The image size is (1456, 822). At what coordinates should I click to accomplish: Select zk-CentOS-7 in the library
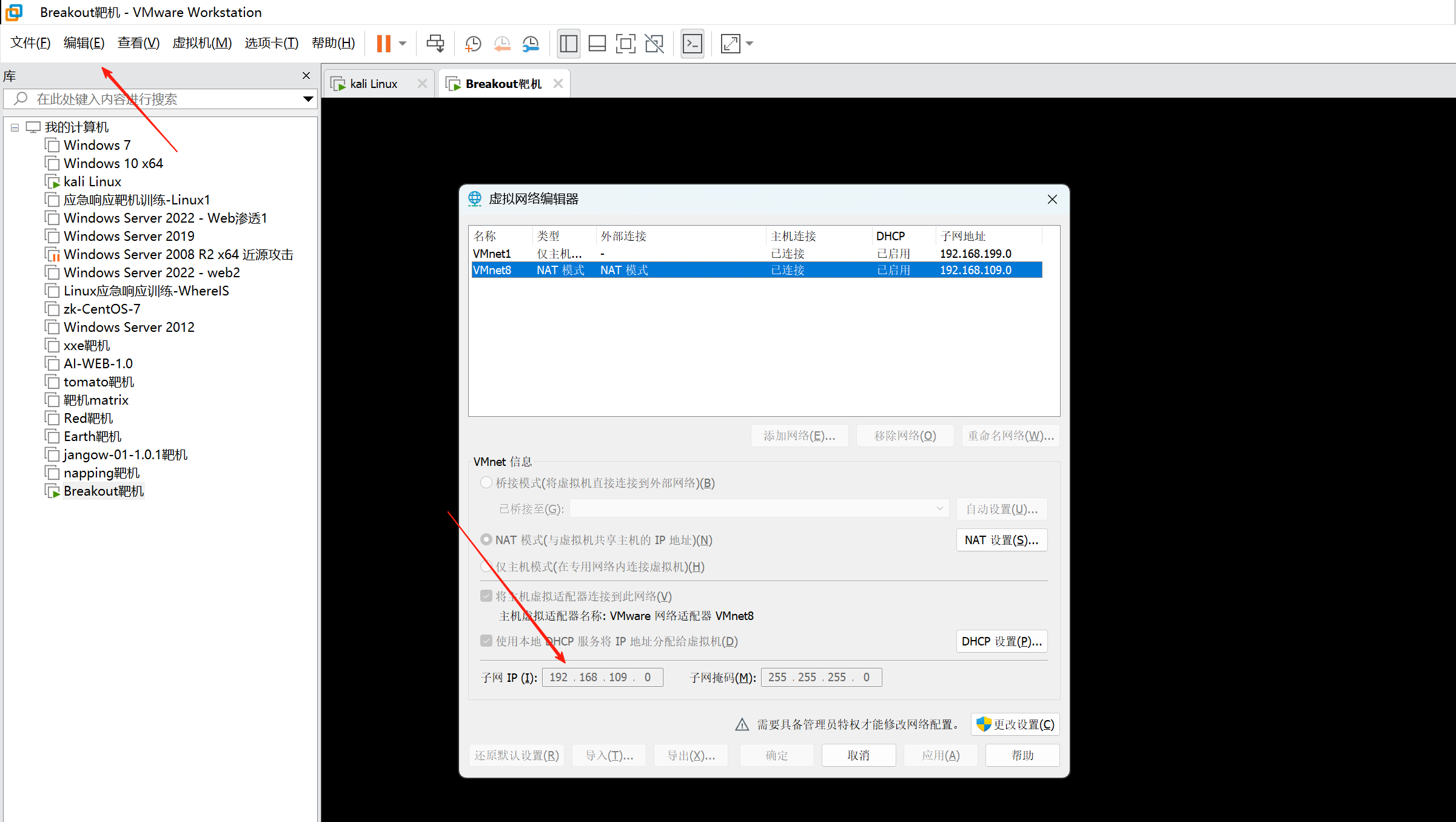point(102,309)
